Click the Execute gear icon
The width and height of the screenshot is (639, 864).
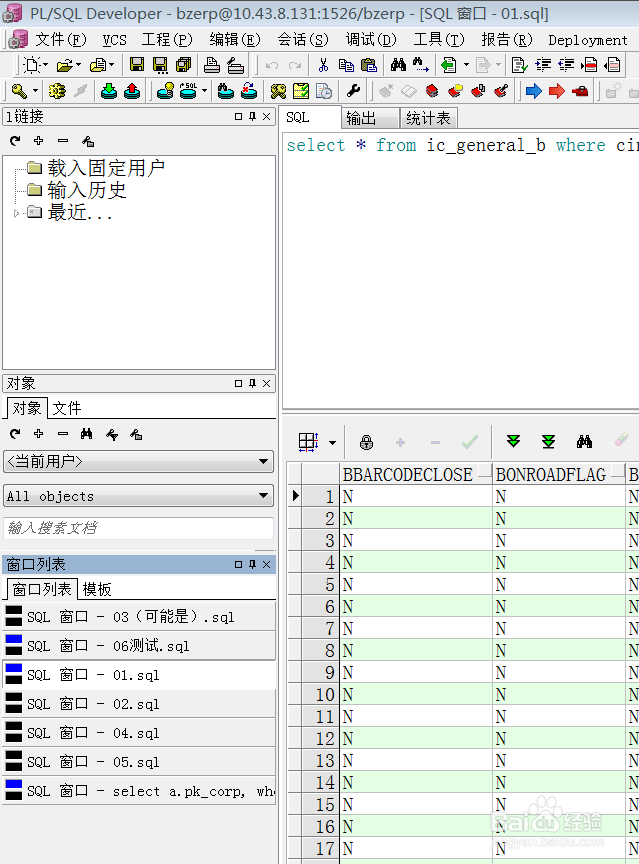coord(57,91)
